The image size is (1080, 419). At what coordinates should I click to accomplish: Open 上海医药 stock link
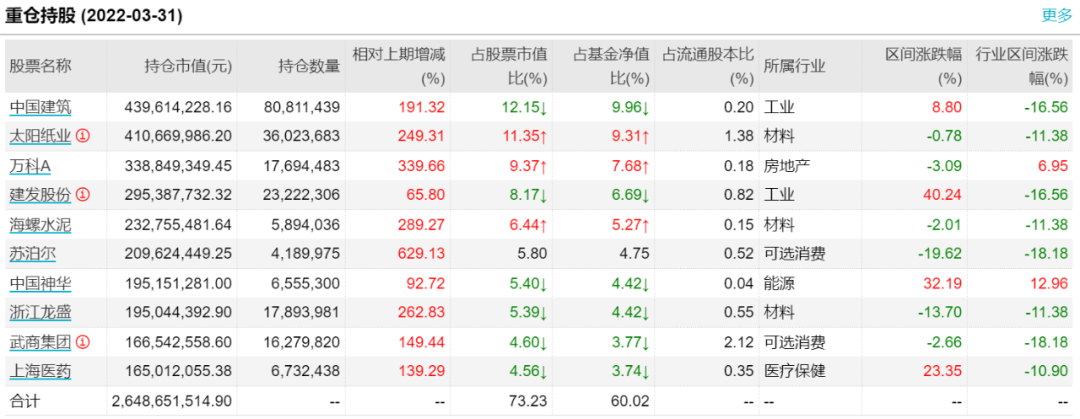pyautogui.click(x=40, y=371)
